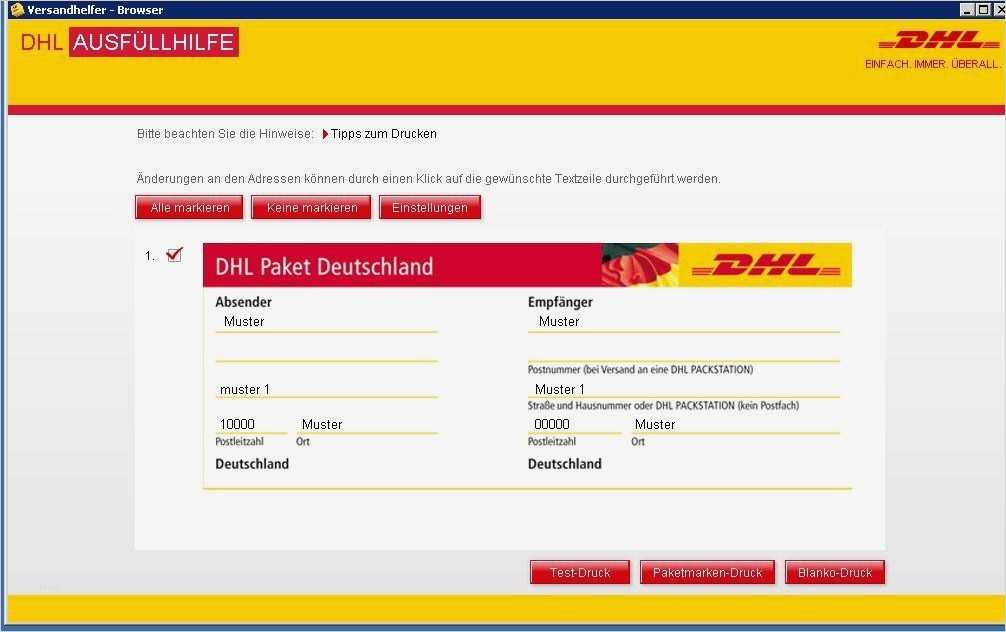This screenshot has height=632, width=1006.
Task: Maximize the Versandhelfer browser window
Action: (983, 10)
